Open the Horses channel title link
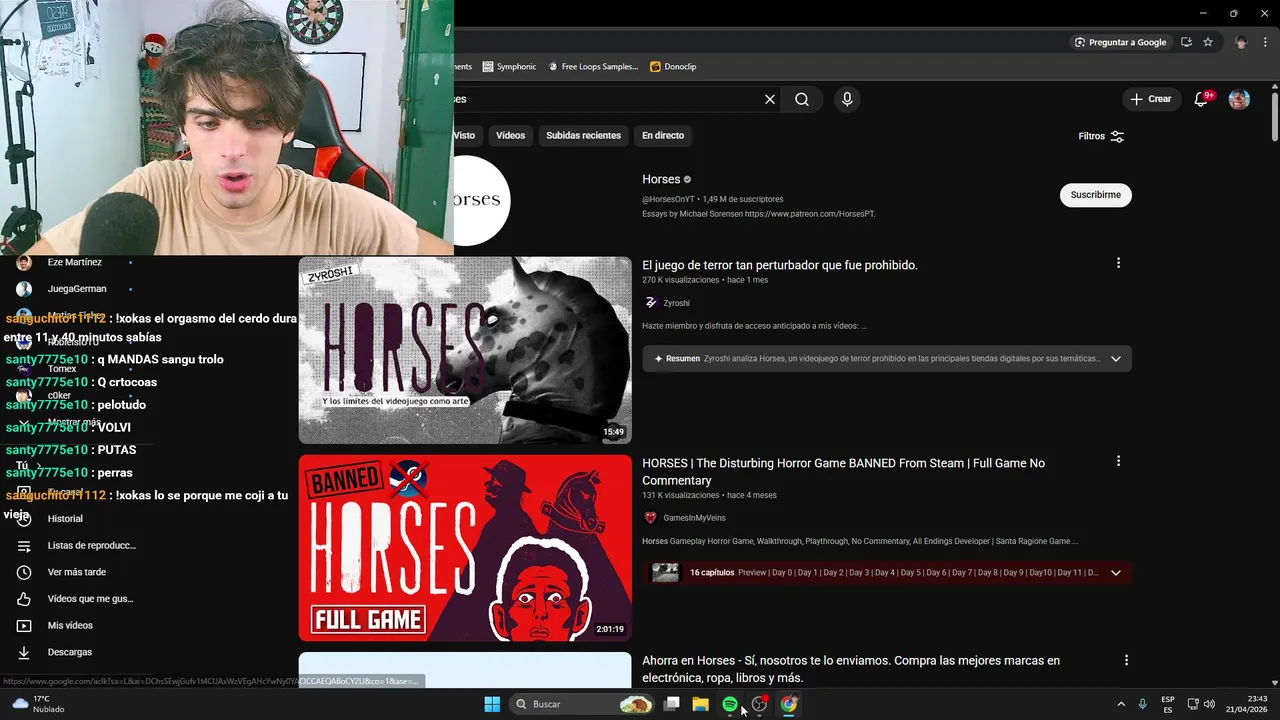The height and width of the screenshot is (720, 1280). tap(661, 179)
